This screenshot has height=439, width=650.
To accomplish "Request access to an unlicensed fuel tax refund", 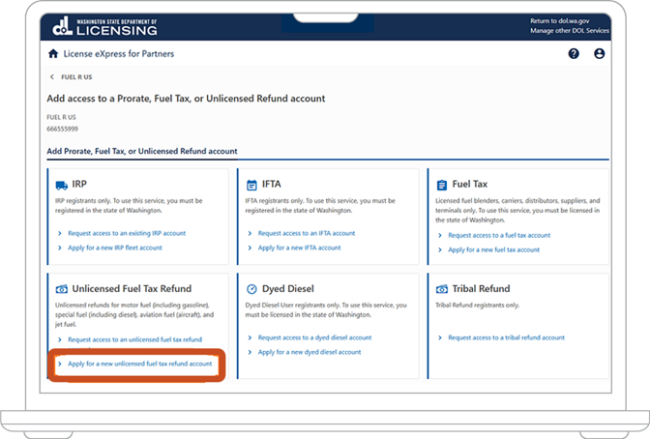I will point(135,340).
